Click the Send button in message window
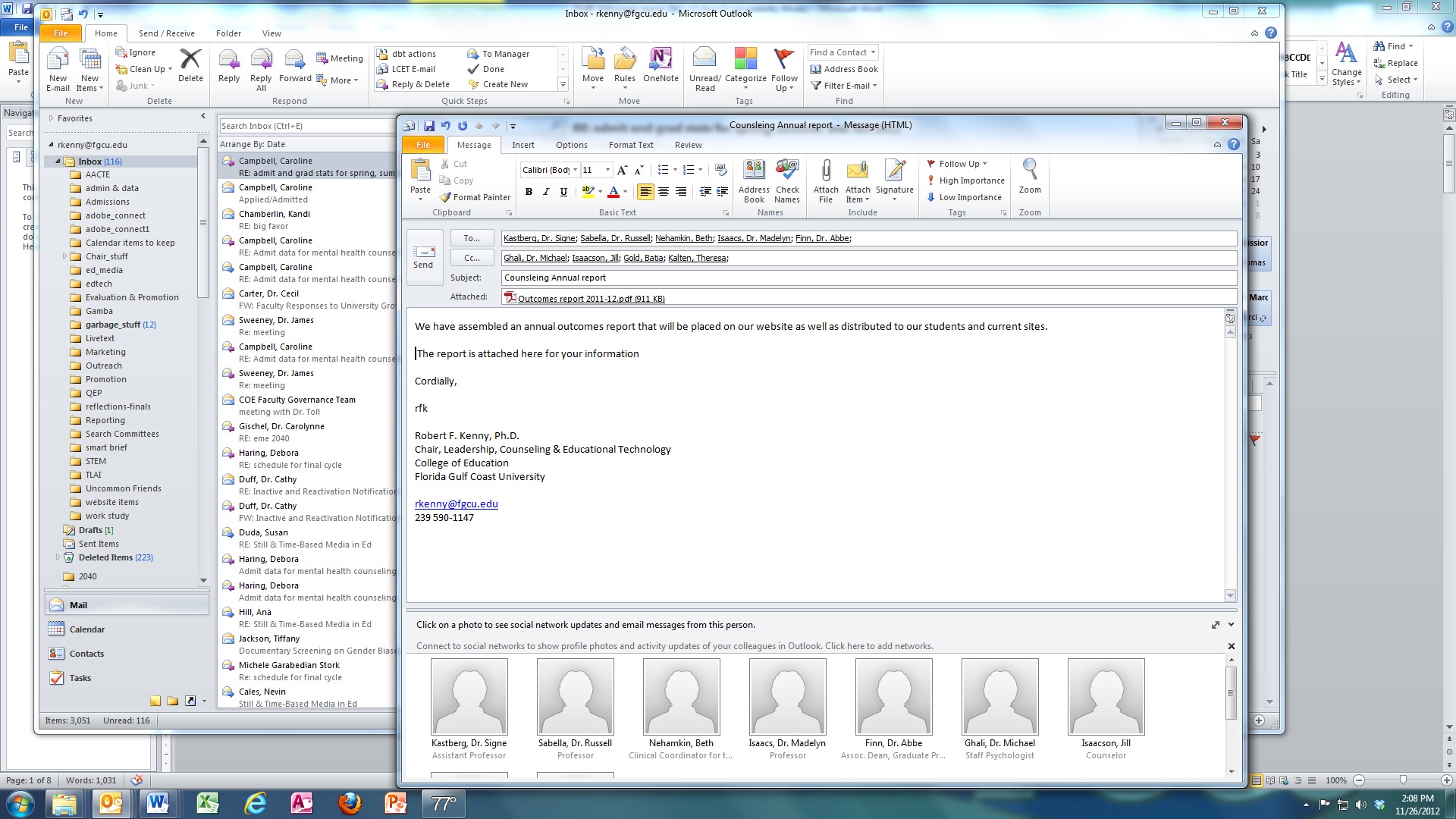This screenshot has height=819, width=1456. pos(423,257)
